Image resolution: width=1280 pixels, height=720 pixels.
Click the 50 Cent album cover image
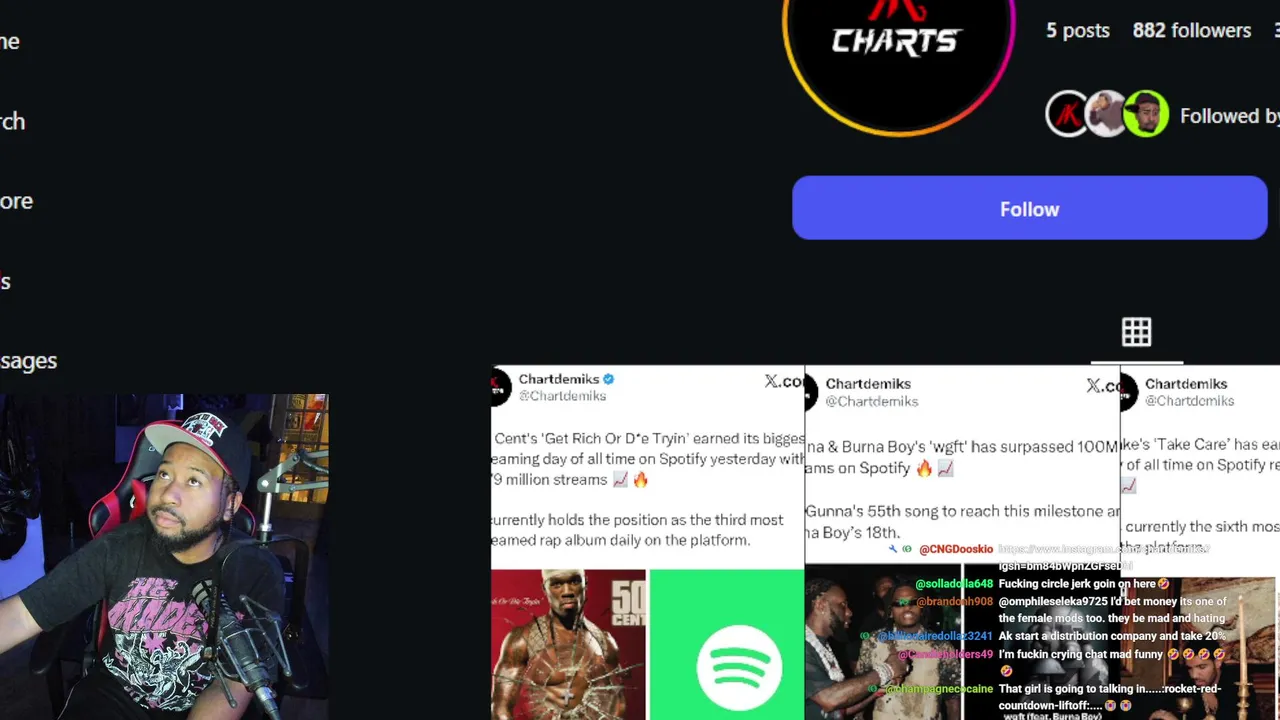click(568, 645)
